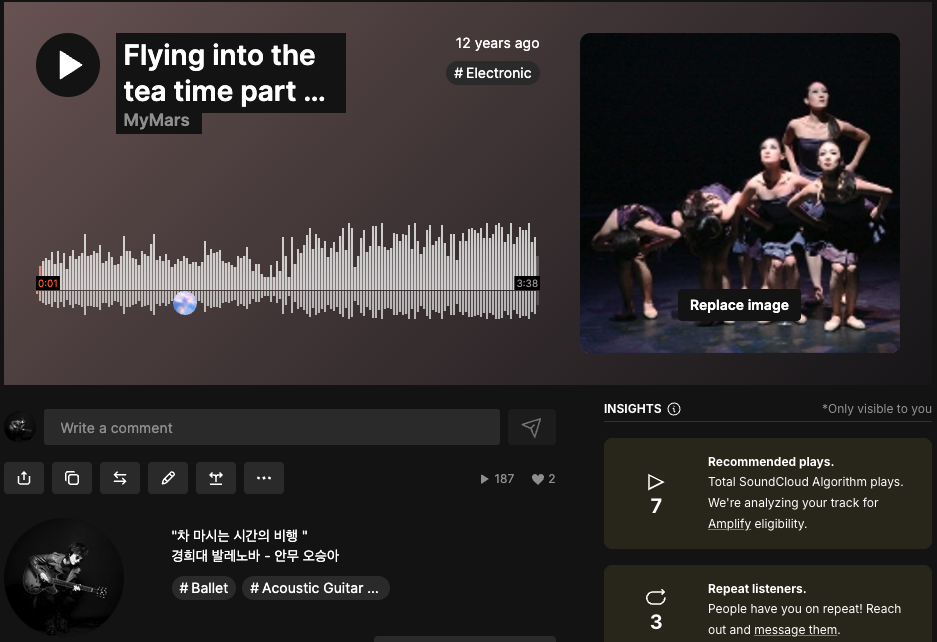Click the 3:38 duration label

point(527,283)
